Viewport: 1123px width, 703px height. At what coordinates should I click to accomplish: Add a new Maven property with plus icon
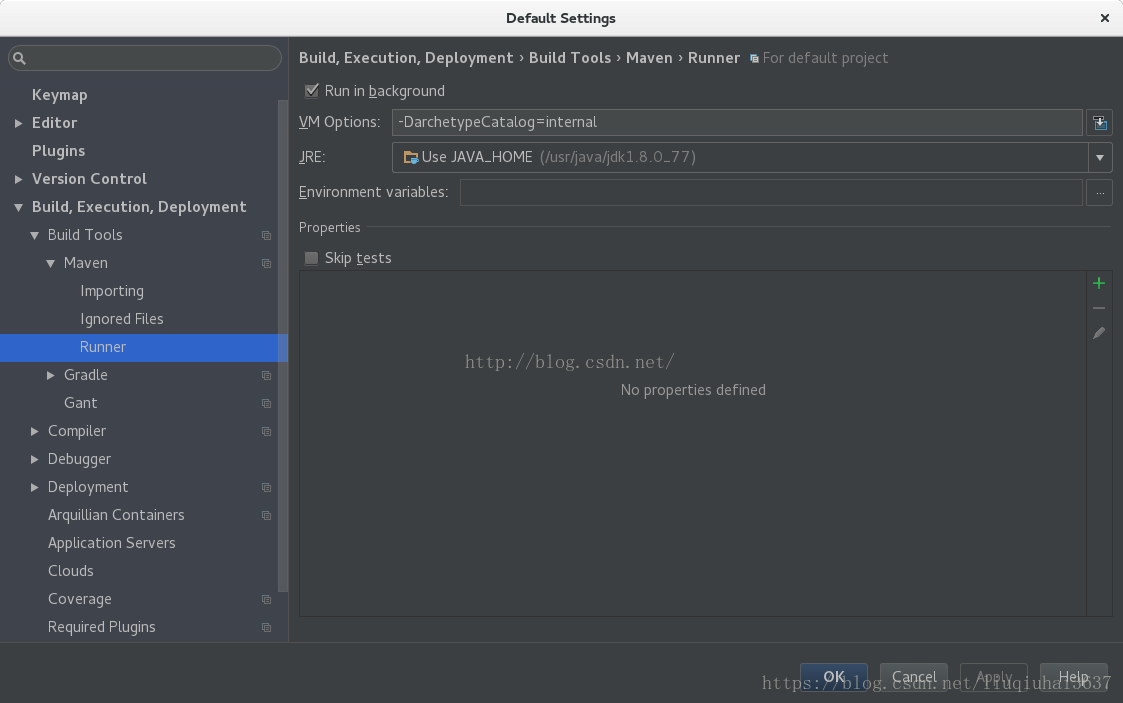coord(1099,283)
